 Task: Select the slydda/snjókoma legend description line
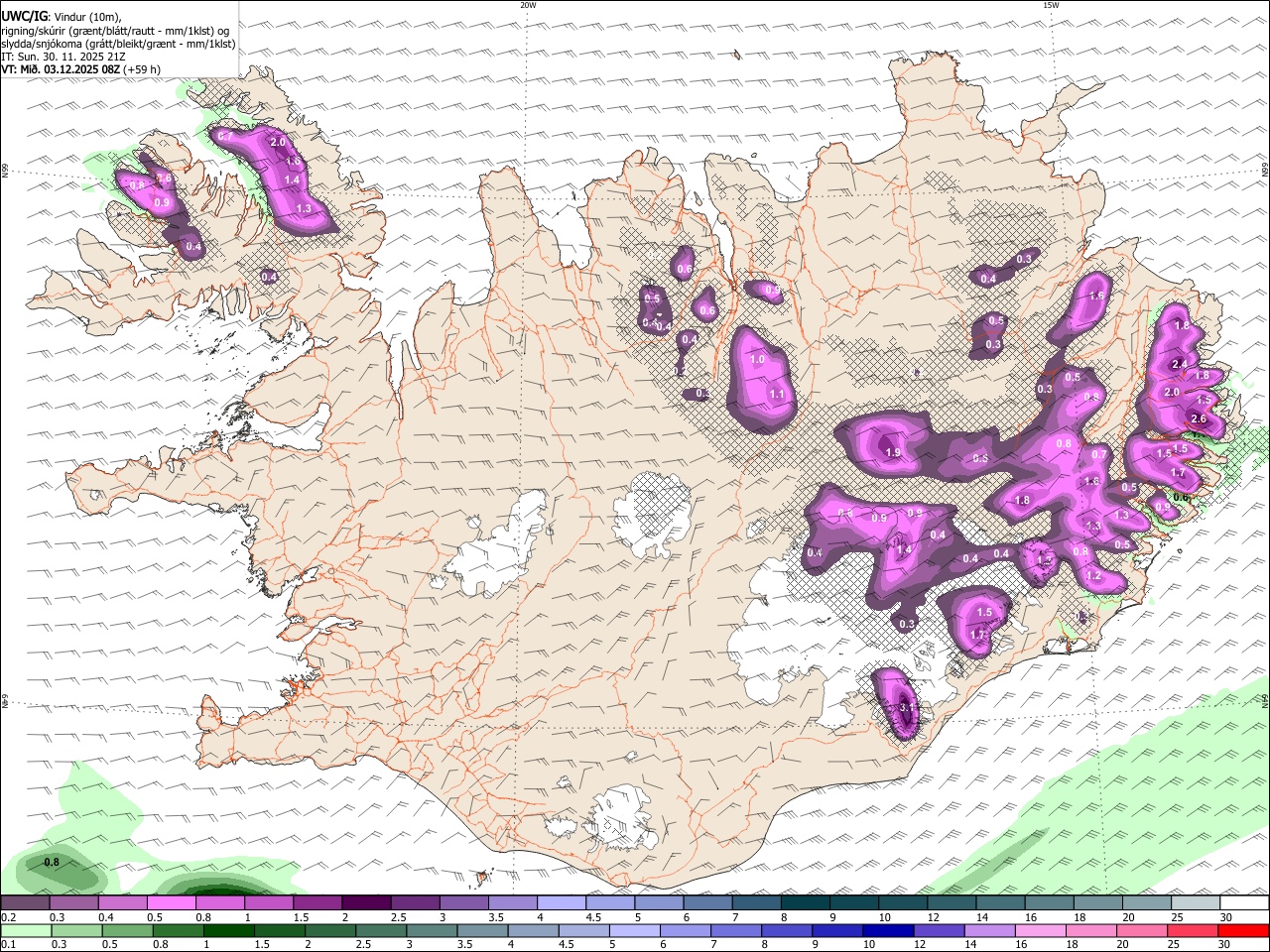point(118,43)
